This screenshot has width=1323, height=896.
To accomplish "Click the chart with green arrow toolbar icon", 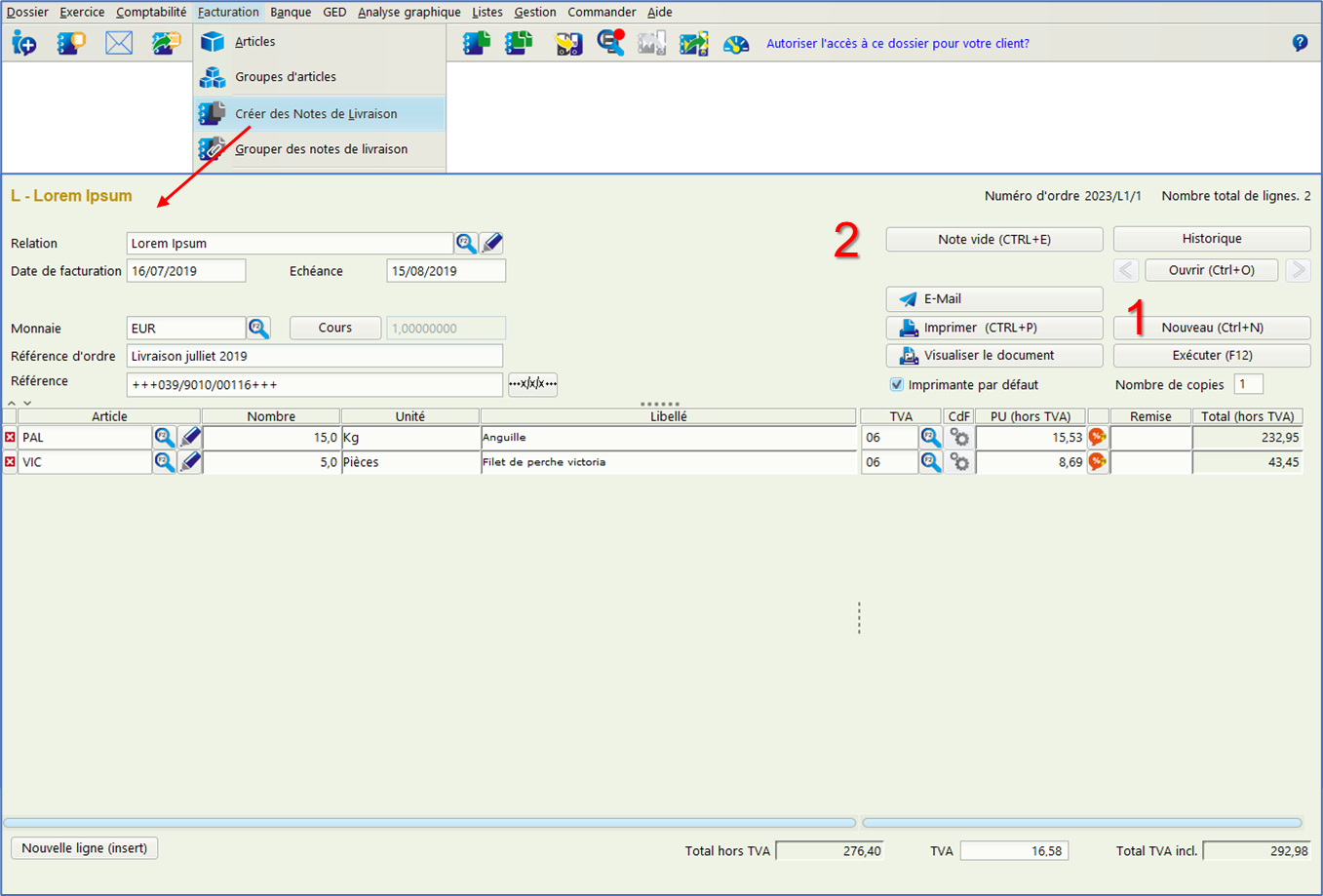I will (x=694, y=43).
